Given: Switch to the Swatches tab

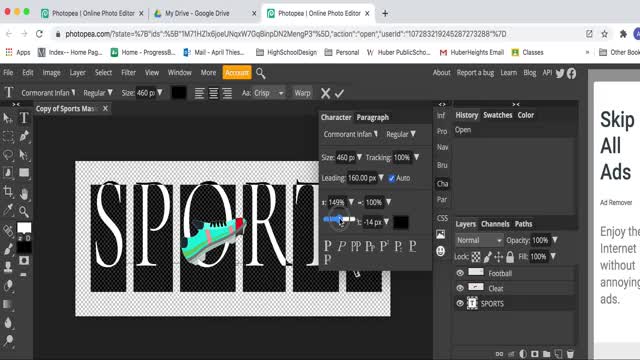Looking at the screenshot, I should [498, 115].
